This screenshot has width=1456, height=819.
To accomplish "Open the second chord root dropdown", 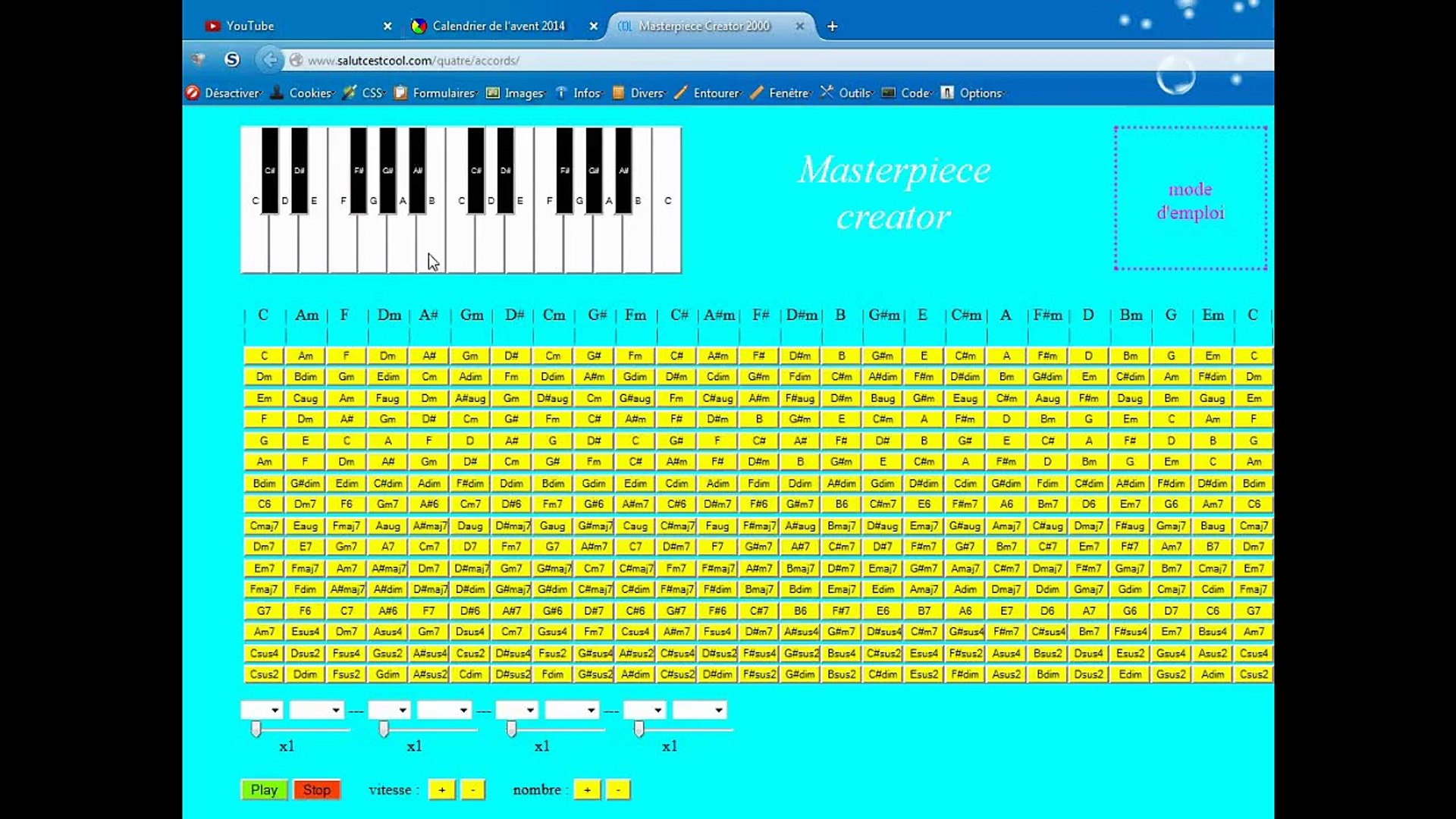I will tap(389, 710).
